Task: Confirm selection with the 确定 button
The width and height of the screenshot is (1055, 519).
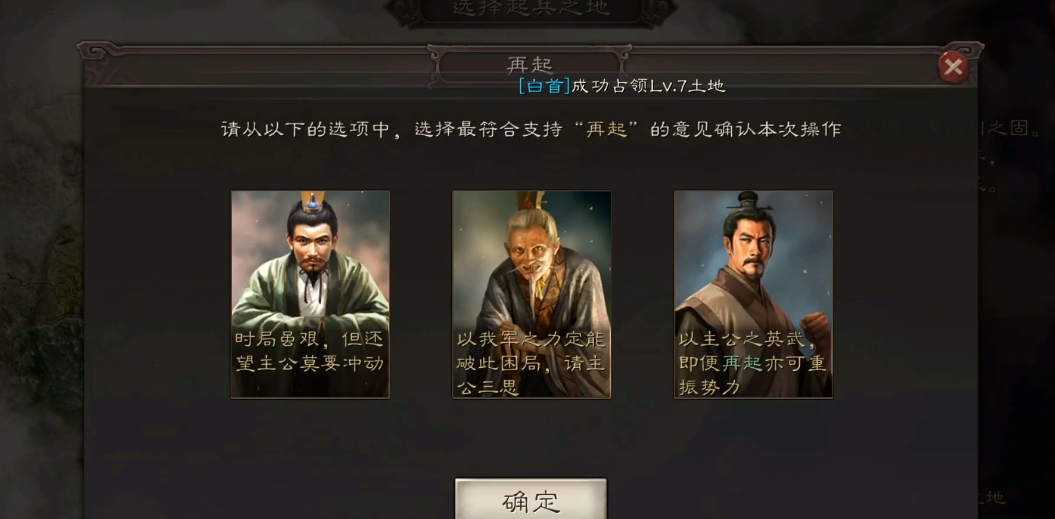Action: click(x=531, y=499)
